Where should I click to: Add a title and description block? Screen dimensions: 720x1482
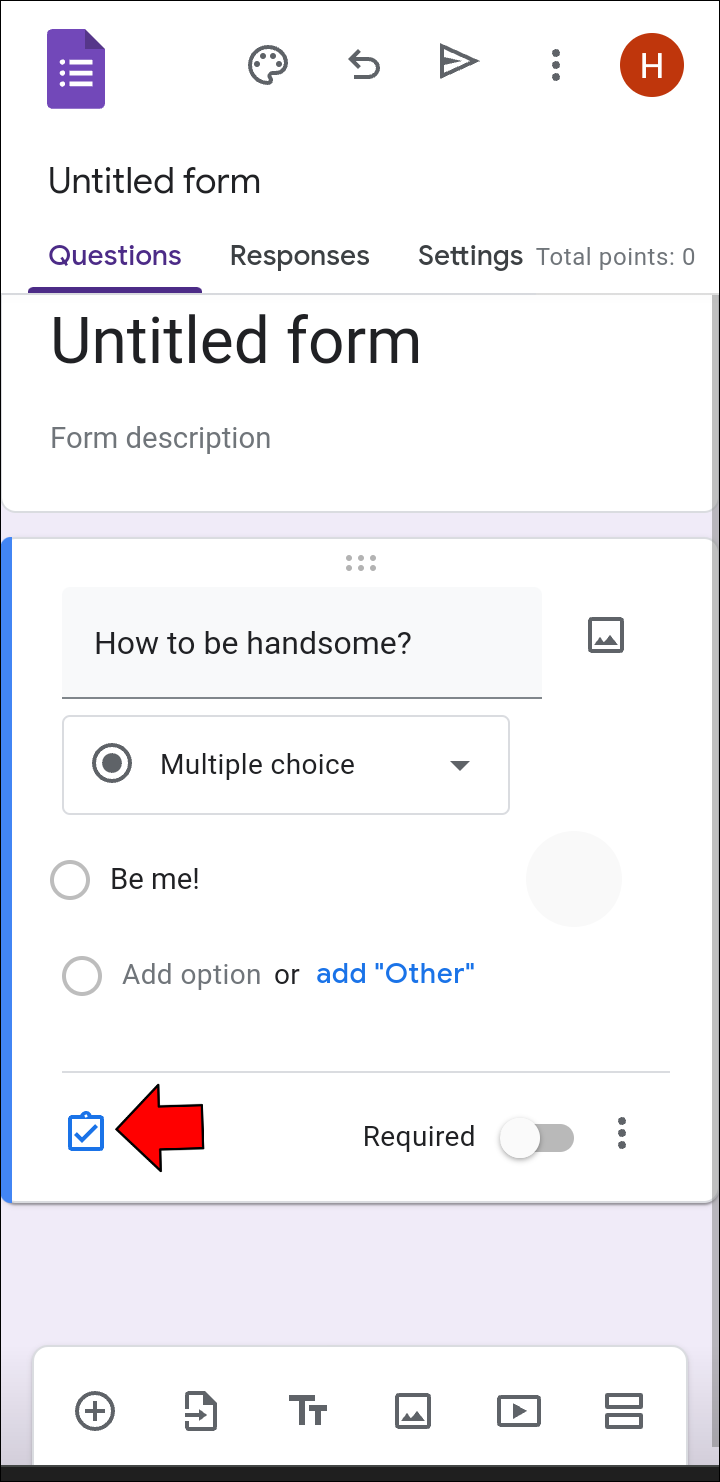click(308, 1411)
